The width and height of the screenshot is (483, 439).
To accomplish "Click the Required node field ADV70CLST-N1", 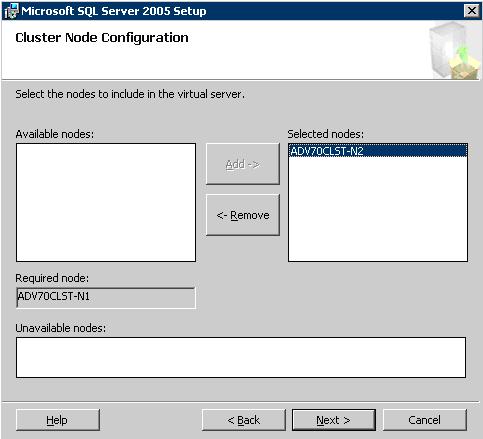I will click(106, 298).
